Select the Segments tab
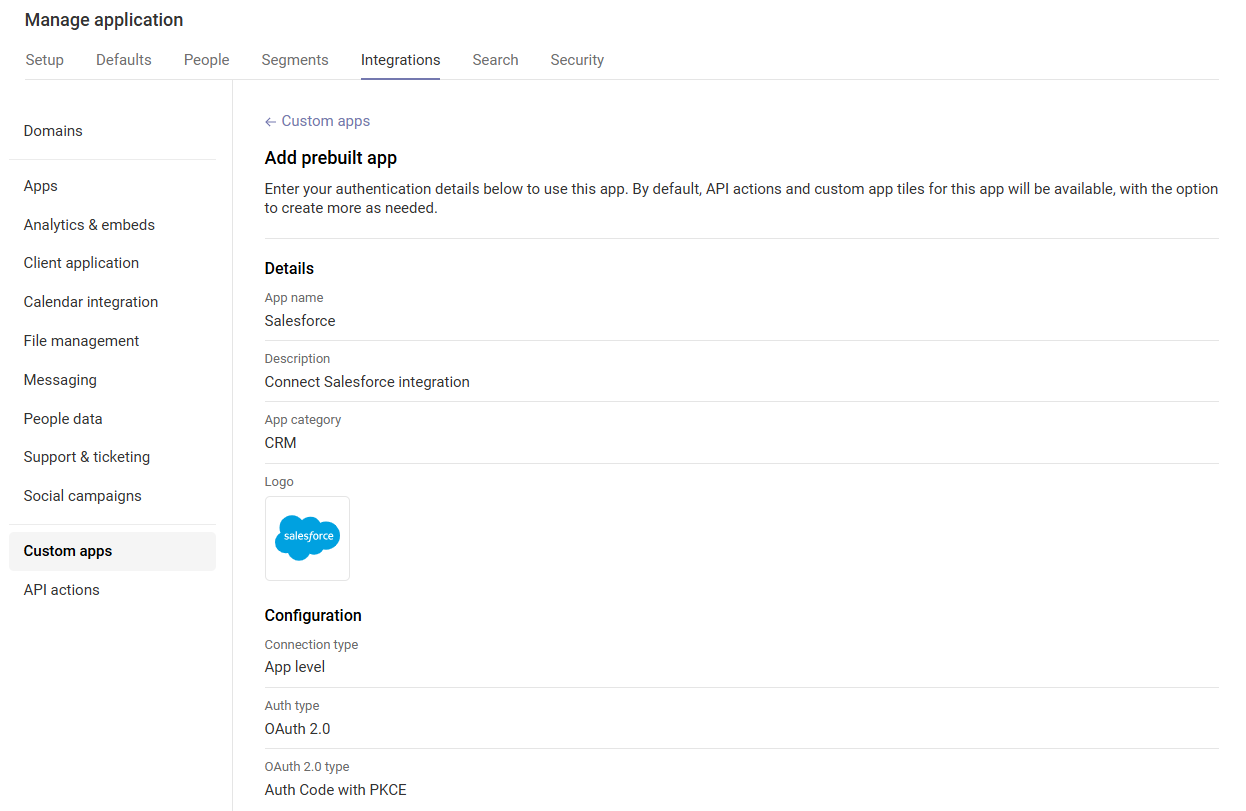 295,60
